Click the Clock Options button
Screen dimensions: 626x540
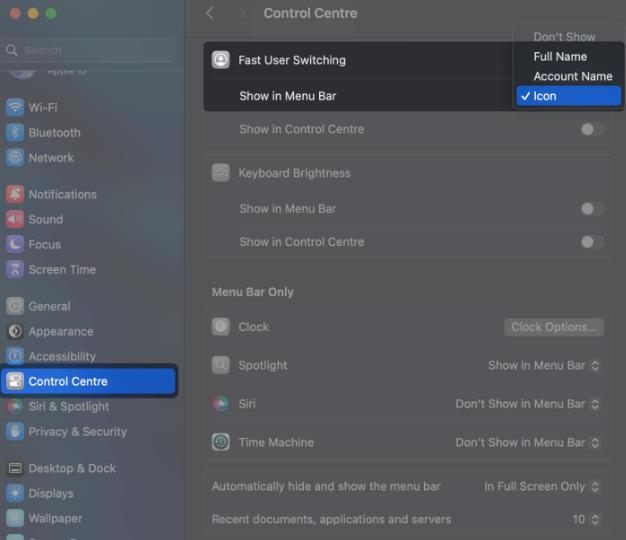click(554, 327)
